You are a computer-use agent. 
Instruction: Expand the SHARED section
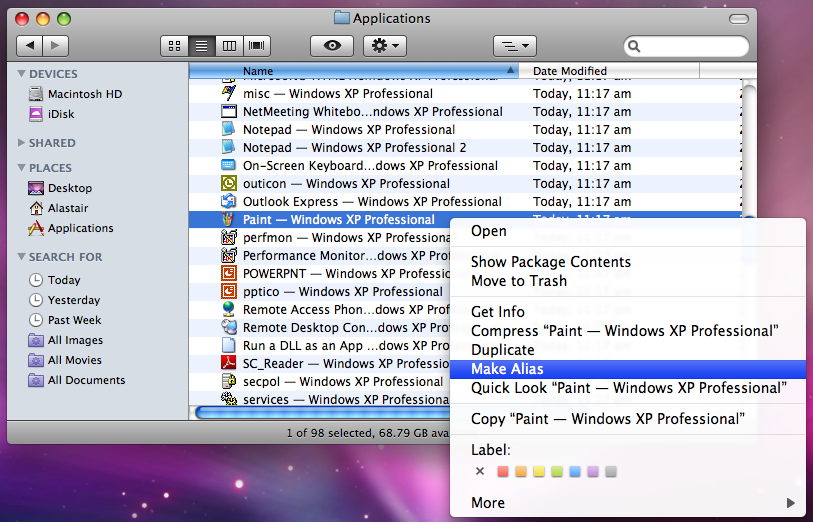tap(21, 143)
